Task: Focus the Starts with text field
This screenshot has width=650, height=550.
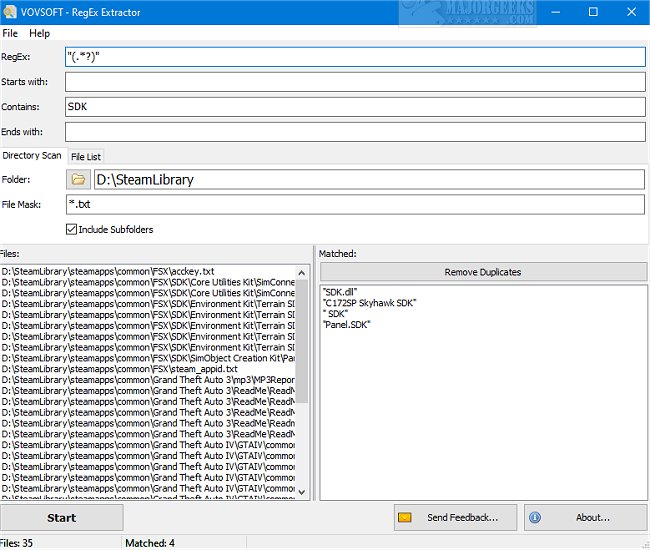Action: coord(354,82)
